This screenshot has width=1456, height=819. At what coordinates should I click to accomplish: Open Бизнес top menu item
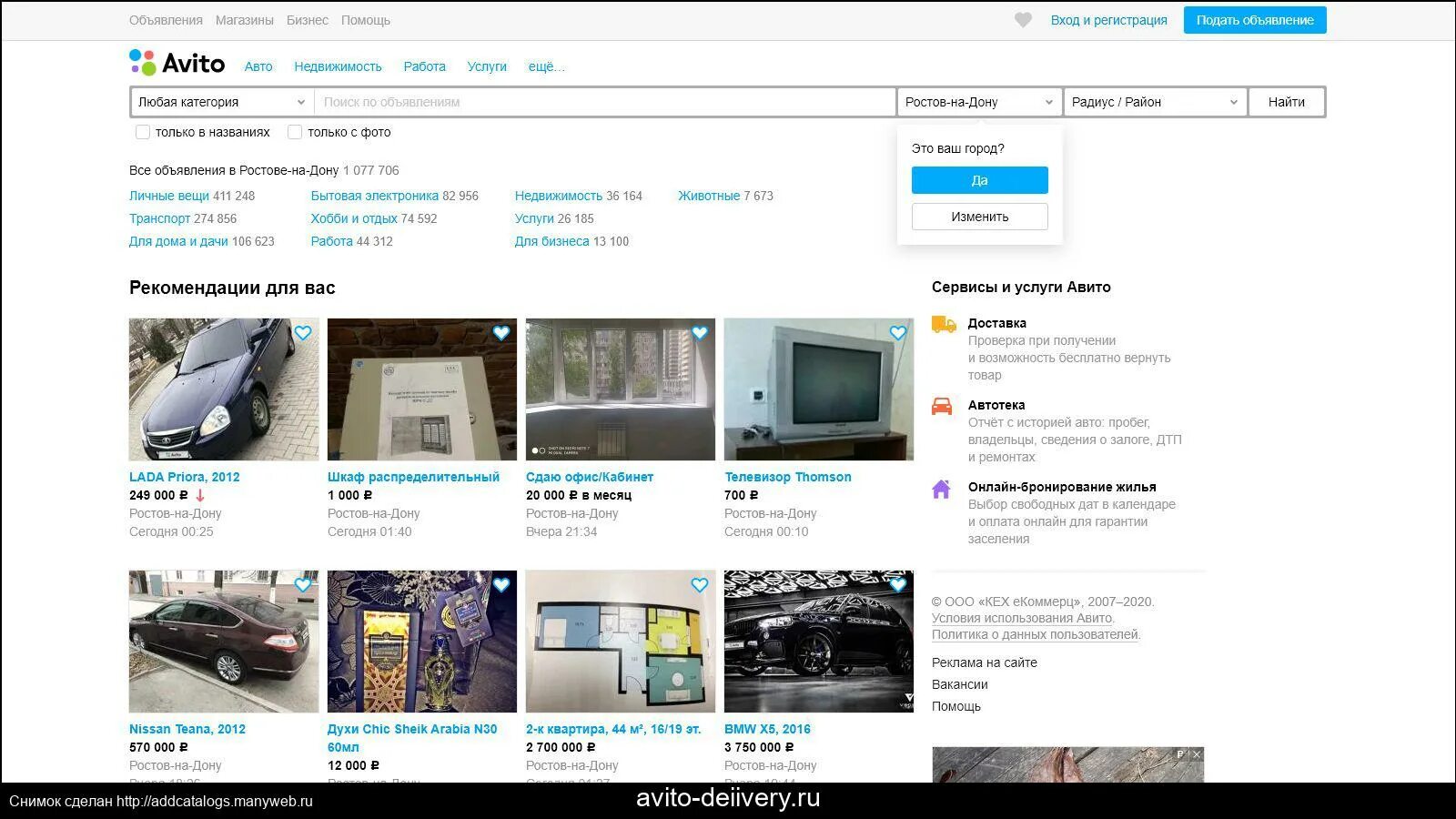[308, 20]
